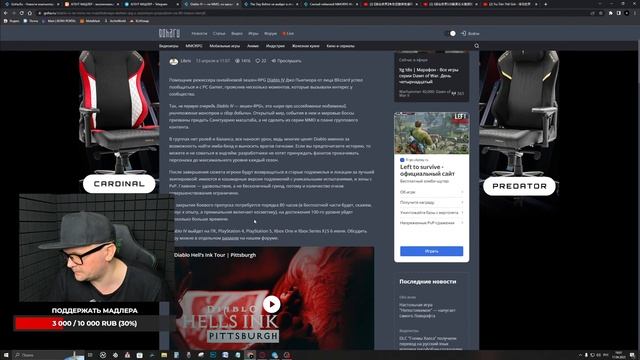Viewport: 640px width, 360px height.
Task: Click the Прослушать audio button
Action: click(286, 61)
